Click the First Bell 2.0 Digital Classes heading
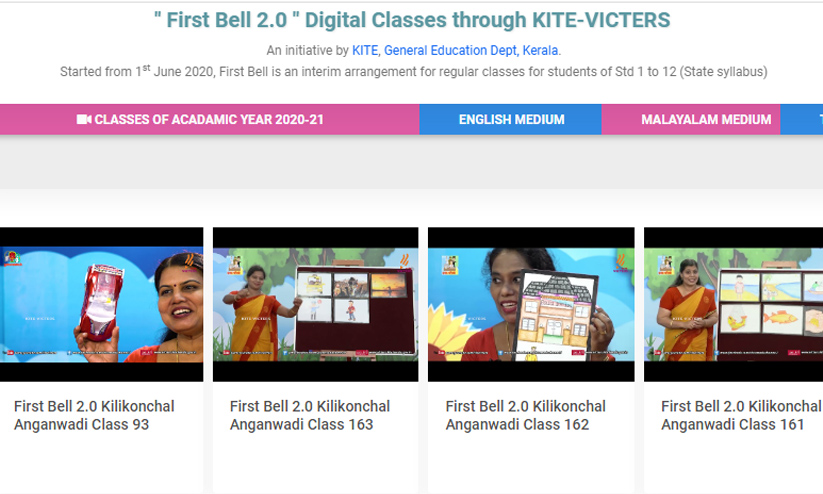 pyautogui.click(x=412, y=20)
